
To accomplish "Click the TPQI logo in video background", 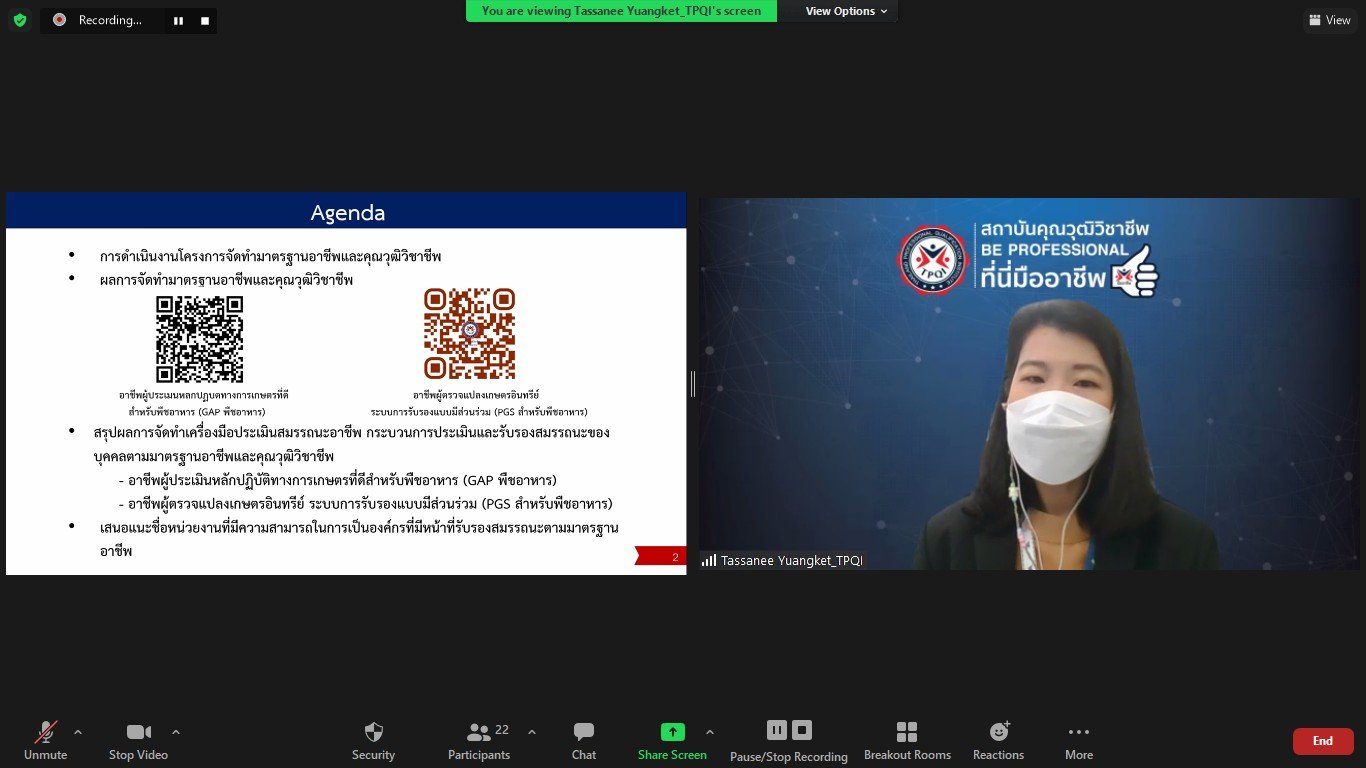I will pos(932,260).
